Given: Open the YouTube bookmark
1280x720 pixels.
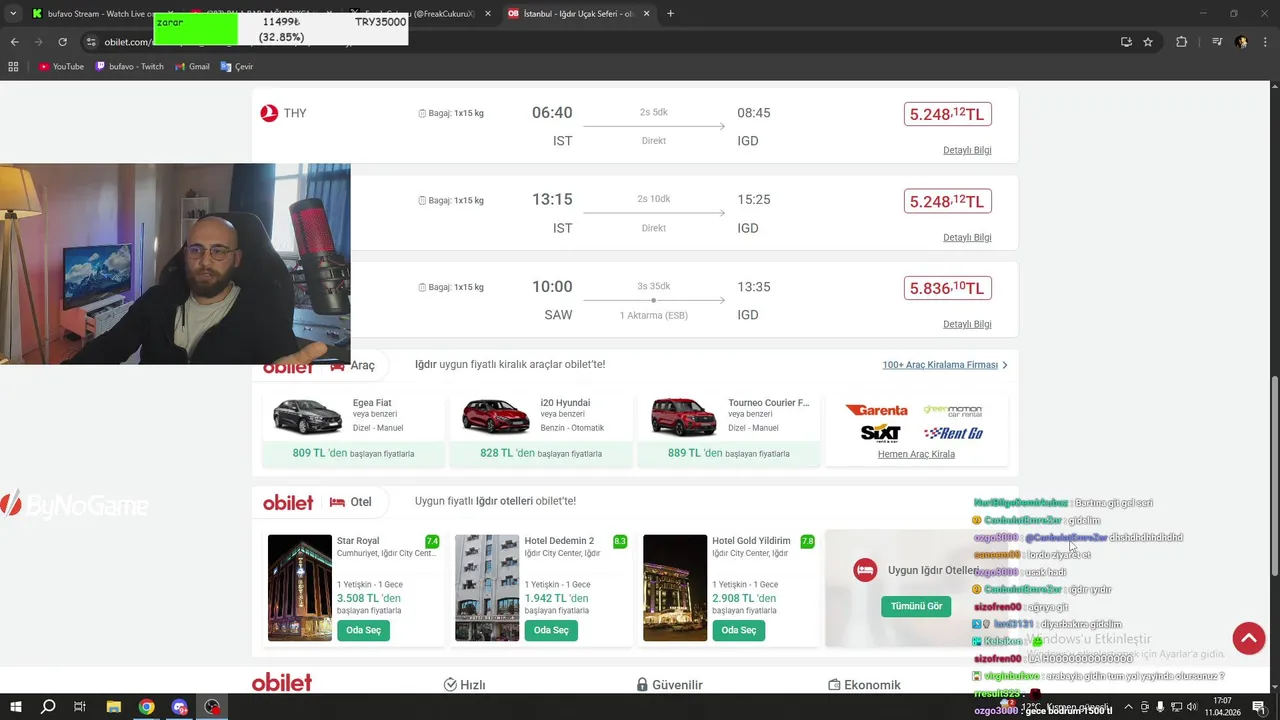Looking at the screenshot, I should click(x=61, y=66).
